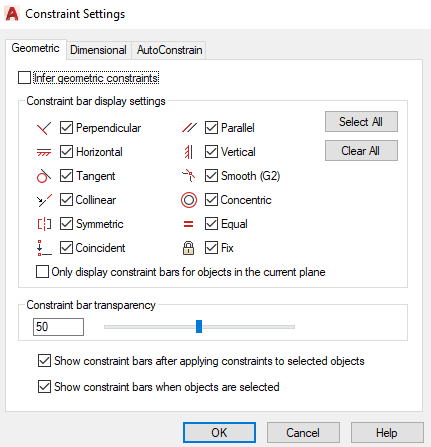Click the Horizontal constraint icon
The width and height of the screenshot is (431, 447).
[44, 152]
